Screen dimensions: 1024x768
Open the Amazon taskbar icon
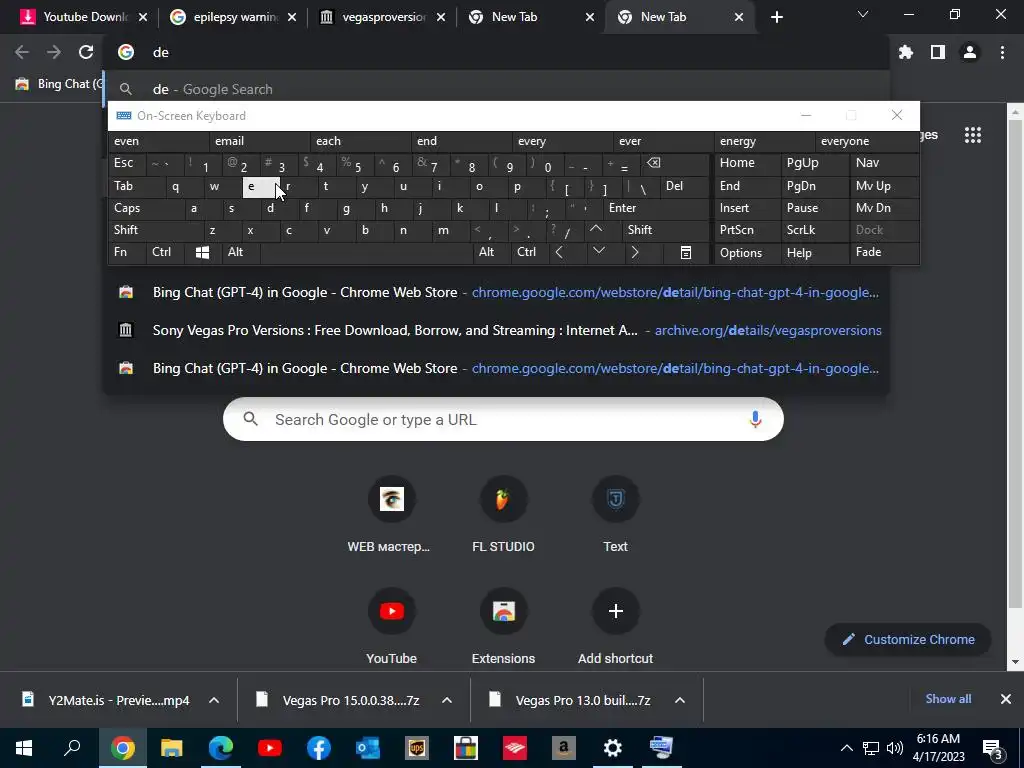(564, 748)
